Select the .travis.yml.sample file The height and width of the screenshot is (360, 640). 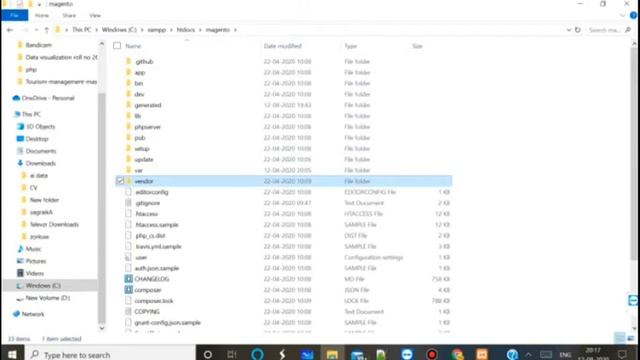click(x=158, y=247)
